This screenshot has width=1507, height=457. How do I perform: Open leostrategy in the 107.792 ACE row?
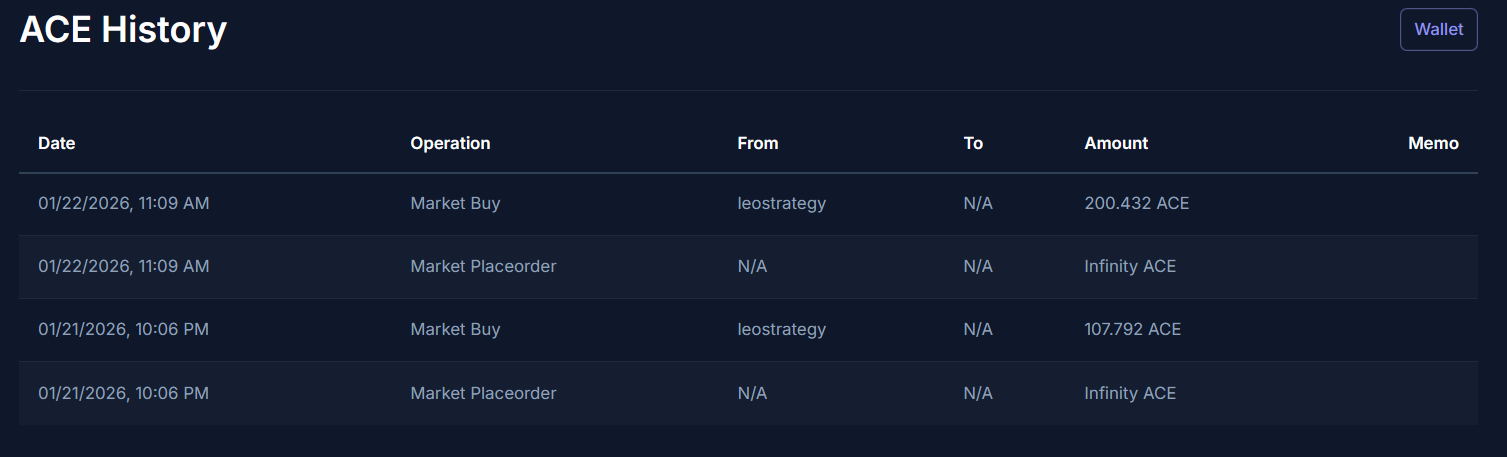click(x=781, y=329)
